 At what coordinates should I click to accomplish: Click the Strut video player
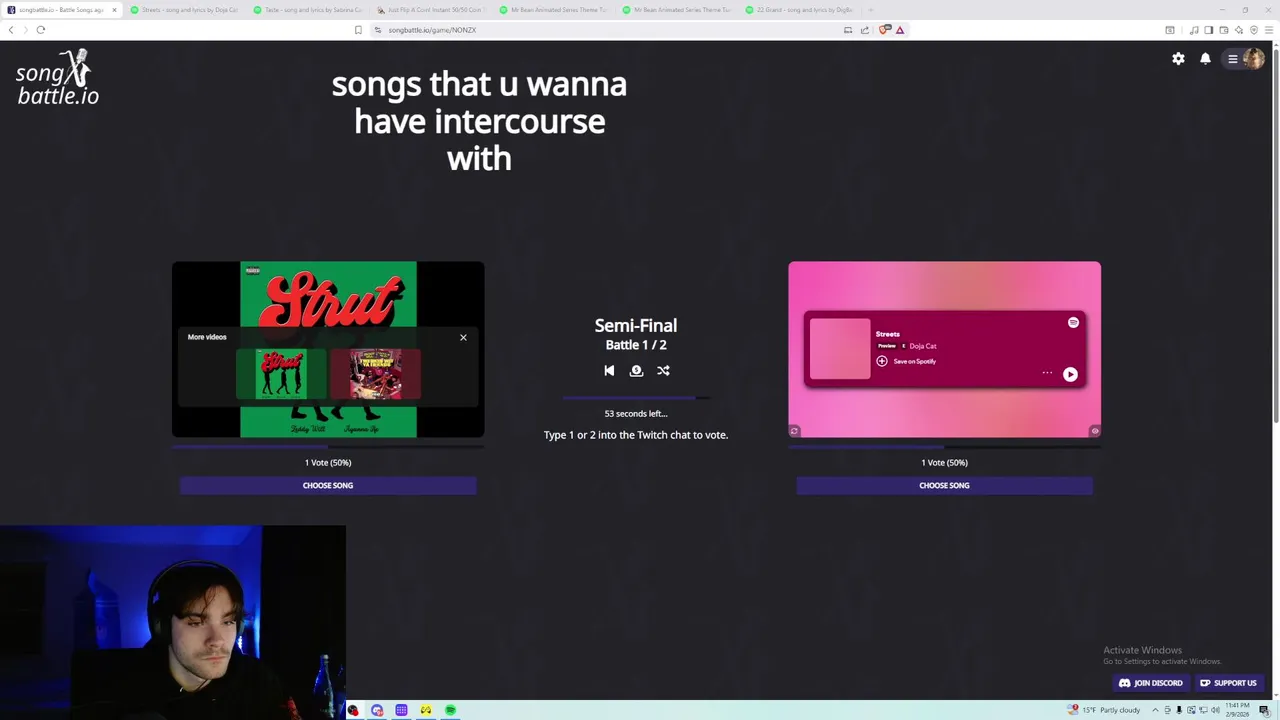tap(328, 349)
